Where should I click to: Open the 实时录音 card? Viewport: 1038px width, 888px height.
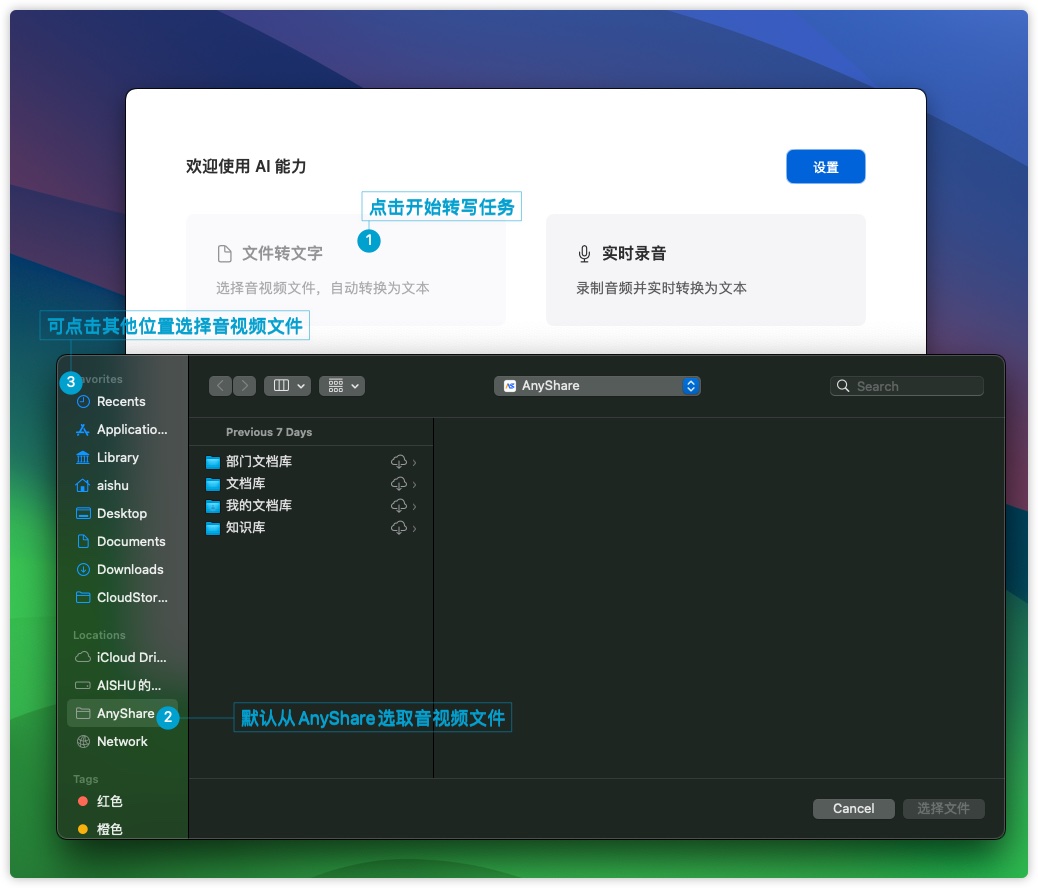coord(706,270)
